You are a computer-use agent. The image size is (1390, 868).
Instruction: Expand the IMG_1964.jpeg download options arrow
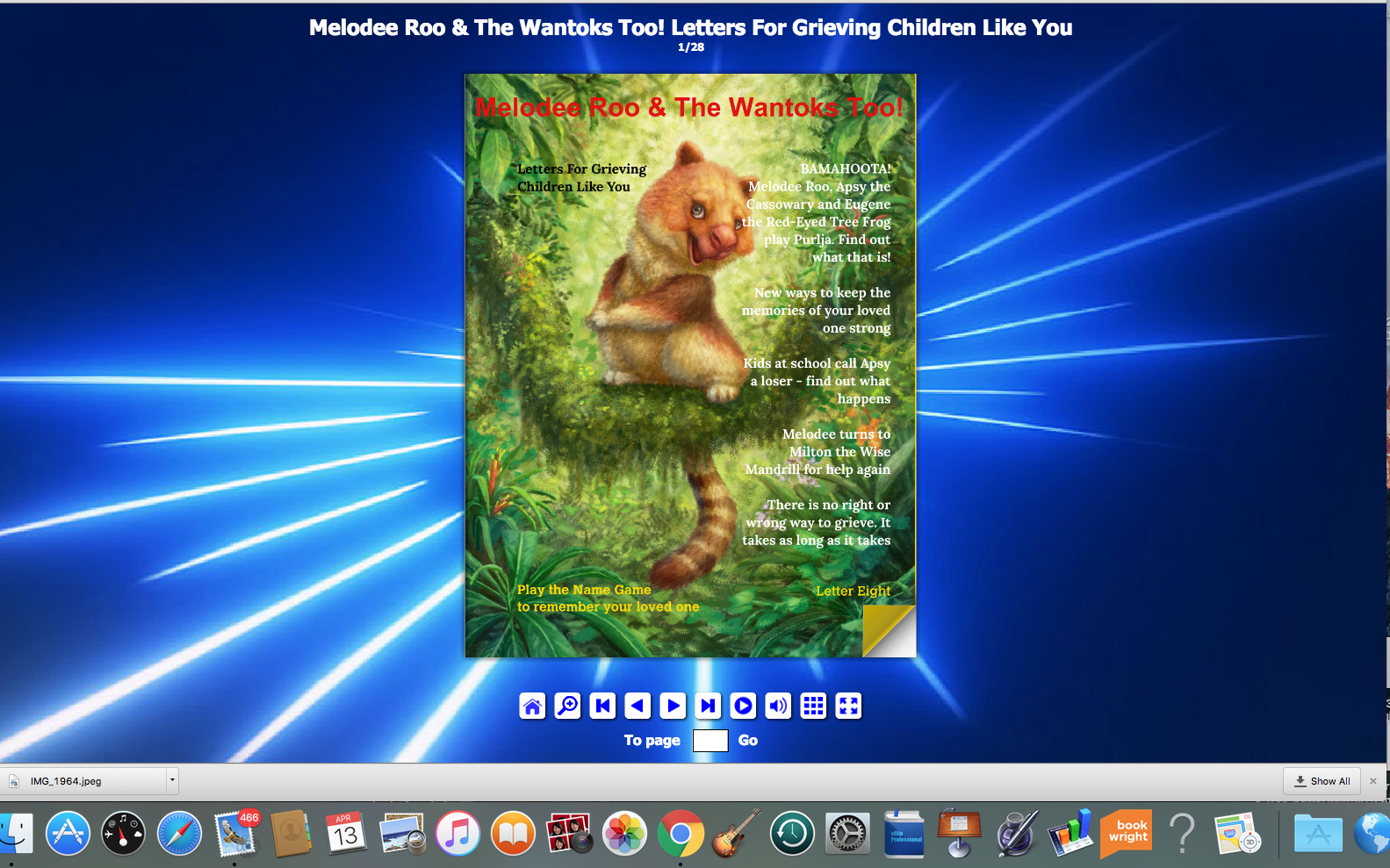[x=172, y=780]
